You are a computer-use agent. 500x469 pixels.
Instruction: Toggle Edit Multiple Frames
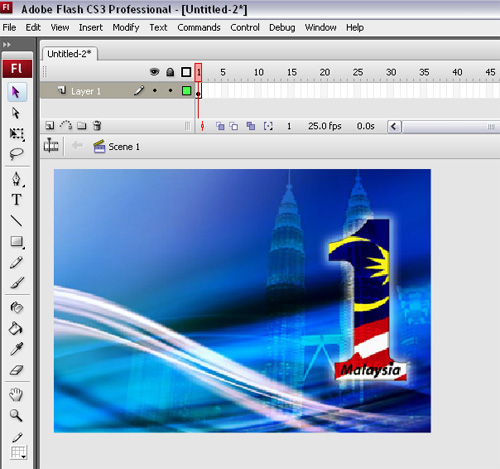click(x=251, y=126)
